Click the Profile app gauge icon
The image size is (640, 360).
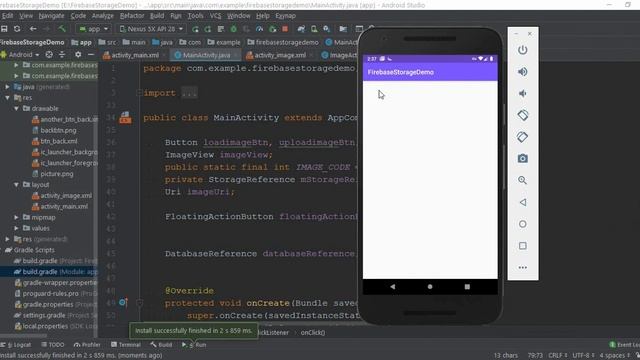[x=259, y=29]
